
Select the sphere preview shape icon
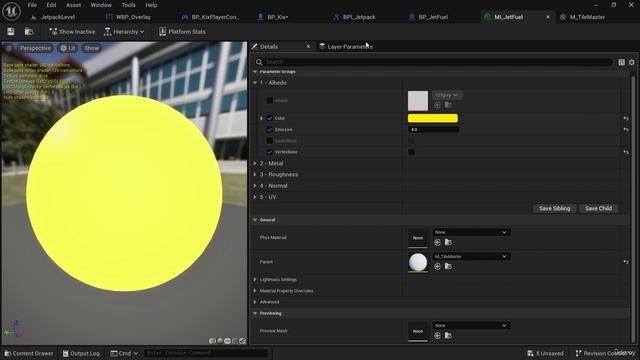[220, 341]
